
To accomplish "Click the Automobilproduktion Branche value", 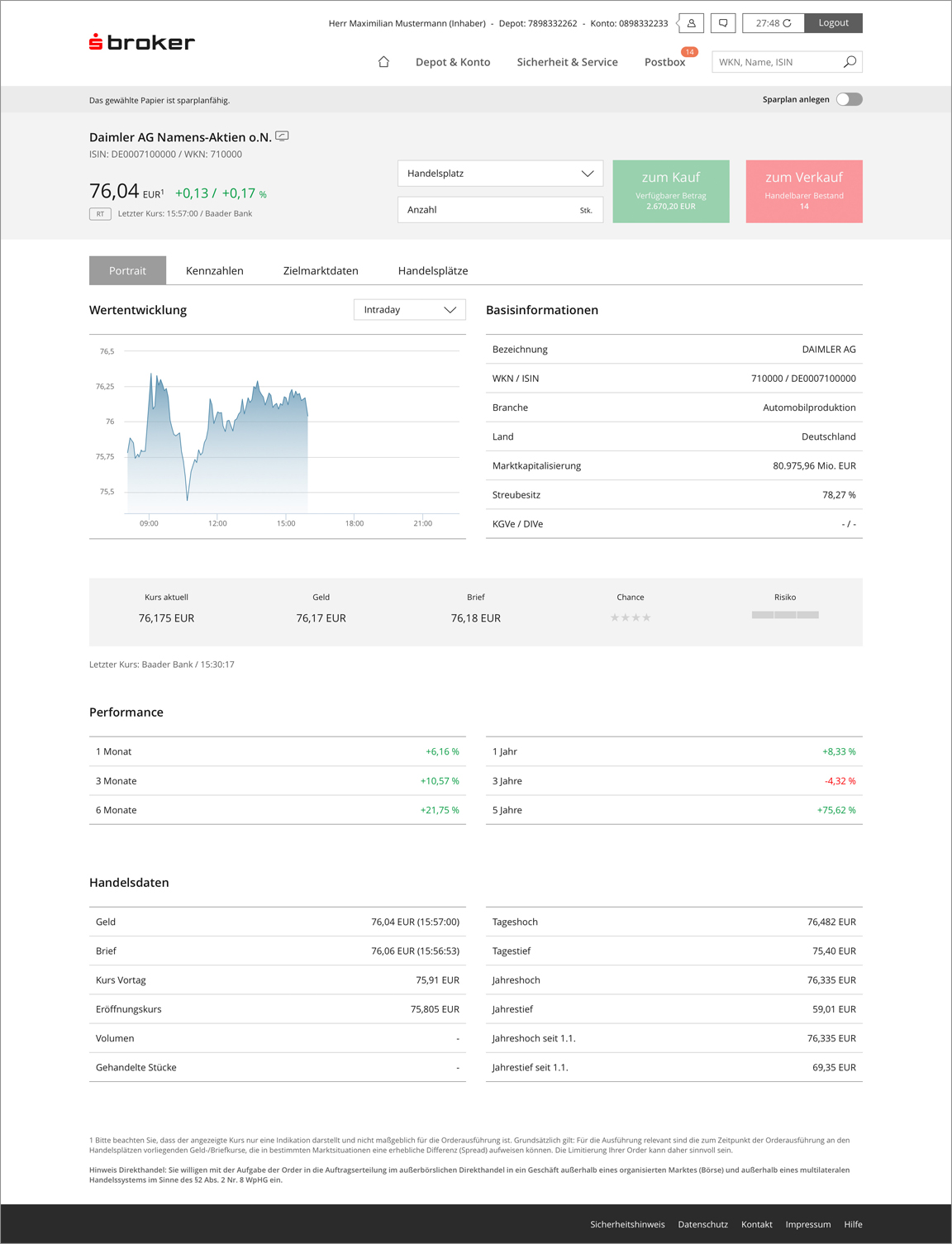I will [x=809, y=408].
